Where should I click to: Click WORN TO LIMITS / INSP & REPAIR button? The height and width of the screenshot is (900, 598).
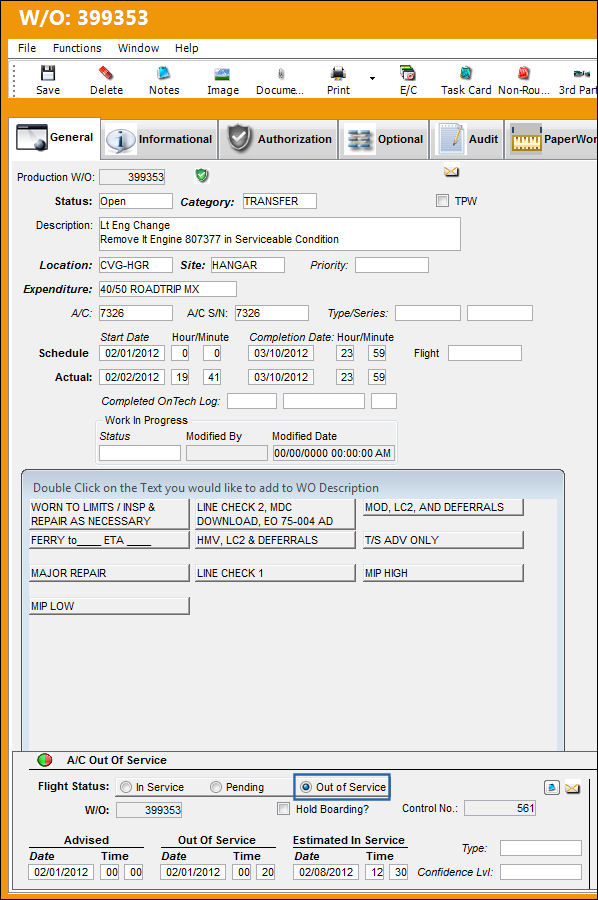click(109, 514)
